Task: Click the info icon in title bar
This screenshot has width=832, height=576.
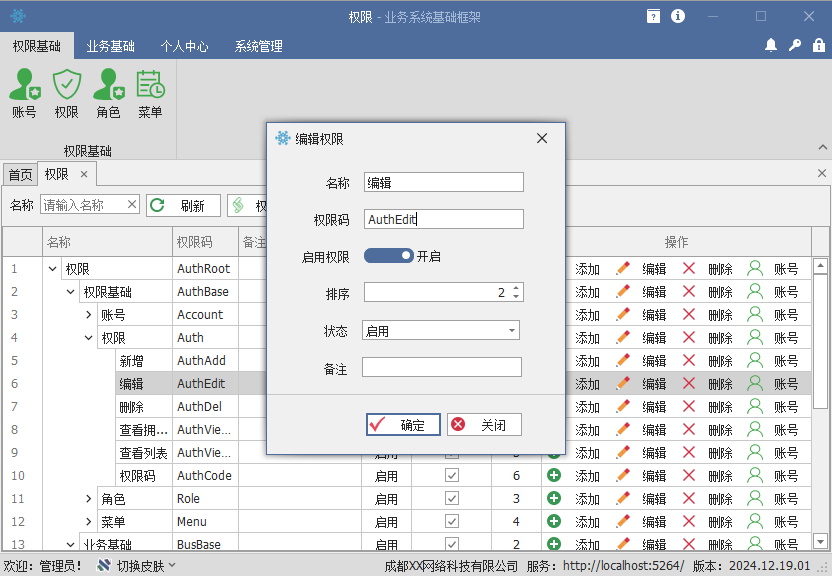Action: pyautogui.click(x=678, y=16)
